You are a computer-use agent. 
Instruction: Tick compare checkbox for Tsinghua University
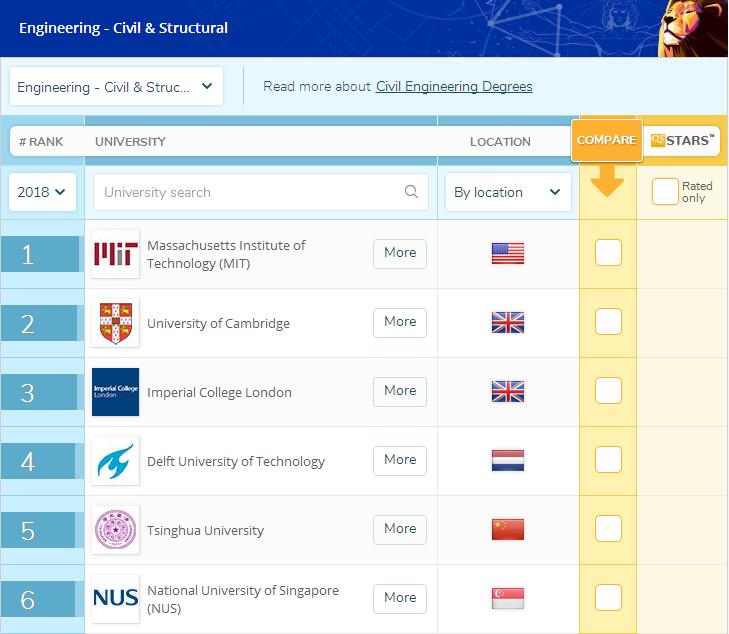click(x=608, y=528)
